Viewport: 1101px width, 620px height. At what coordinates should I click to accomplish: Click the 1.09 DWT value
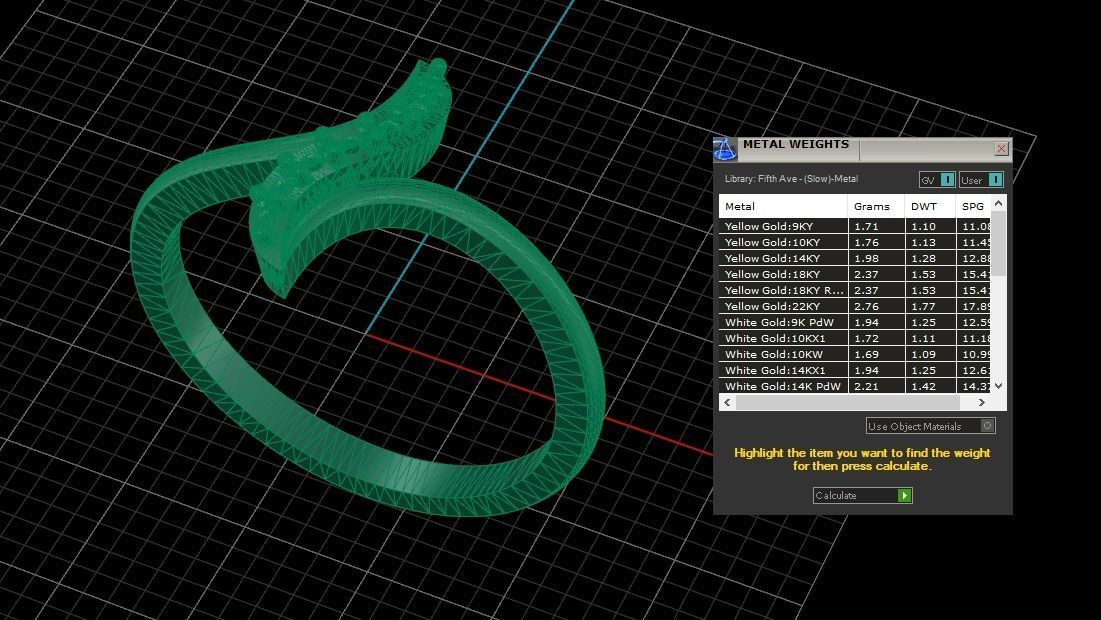pos(923,355)
